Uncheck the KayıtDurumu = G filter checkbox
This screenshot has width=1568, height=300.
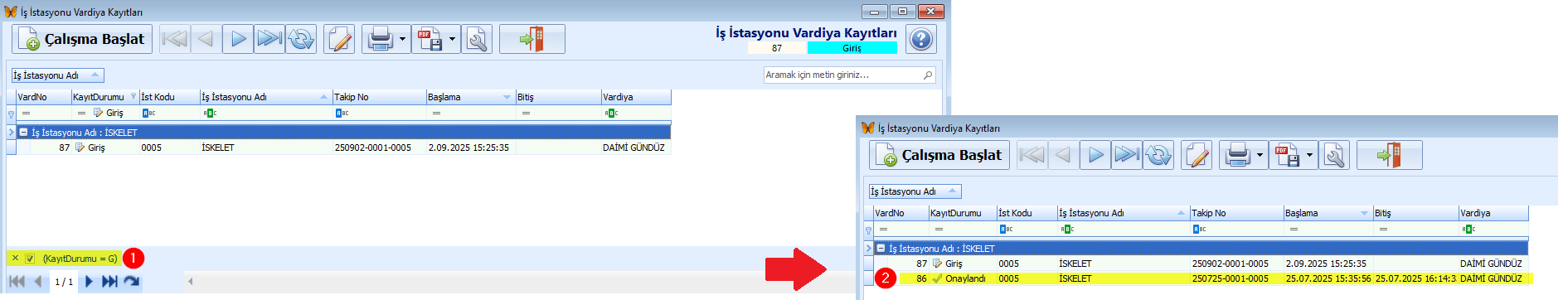(x=30, y=259)
